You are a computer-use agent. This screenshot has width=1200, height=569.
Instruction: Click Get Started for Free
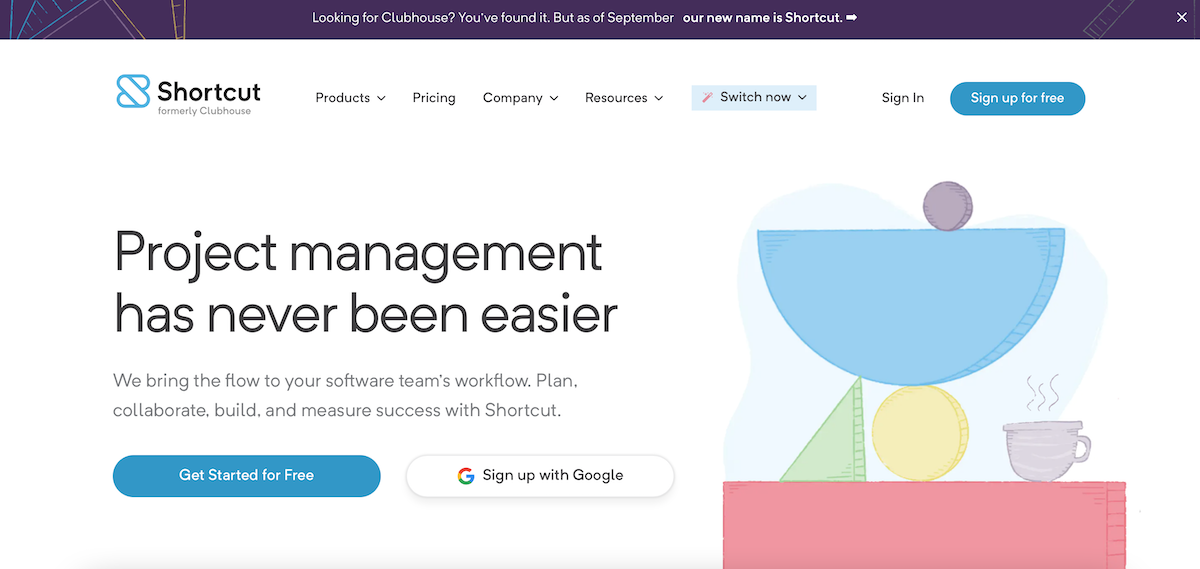click(x=246, y=476)
